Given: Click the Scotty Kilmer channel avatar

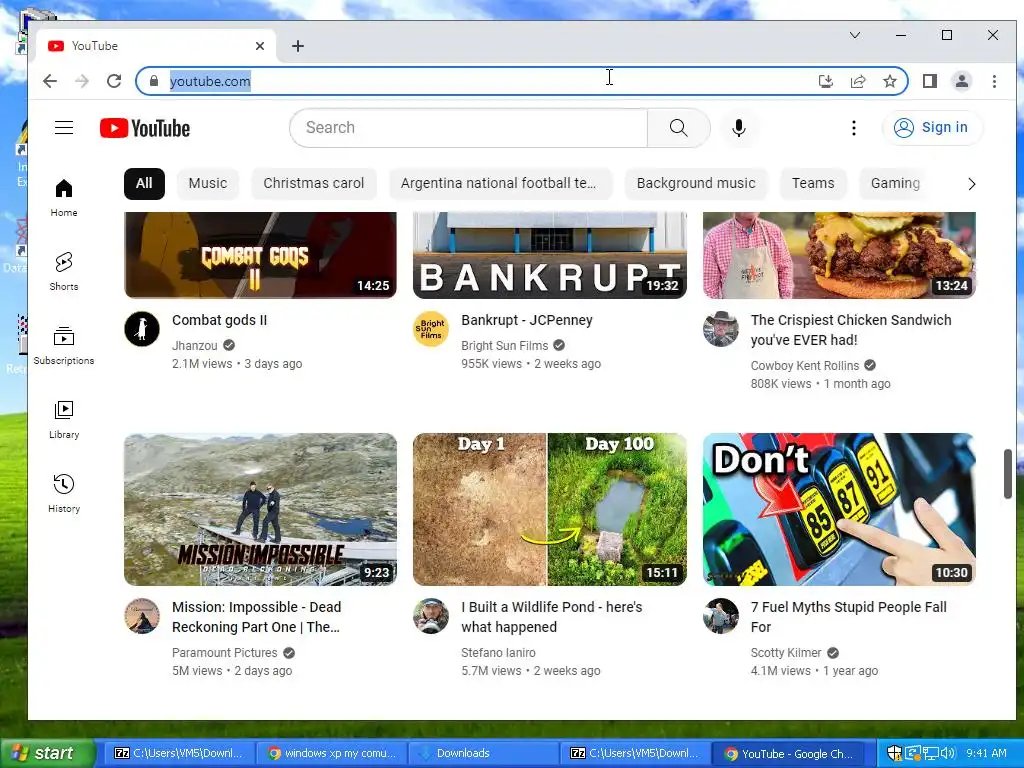Looking at the screenshot, I should click(721, 616).
